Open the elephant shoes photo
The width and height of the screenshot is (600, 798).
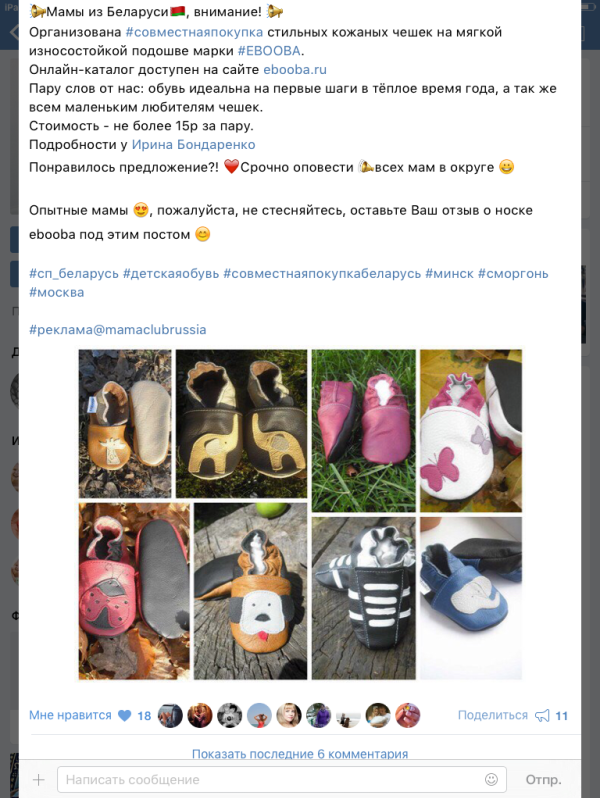[x=242, y=423]
